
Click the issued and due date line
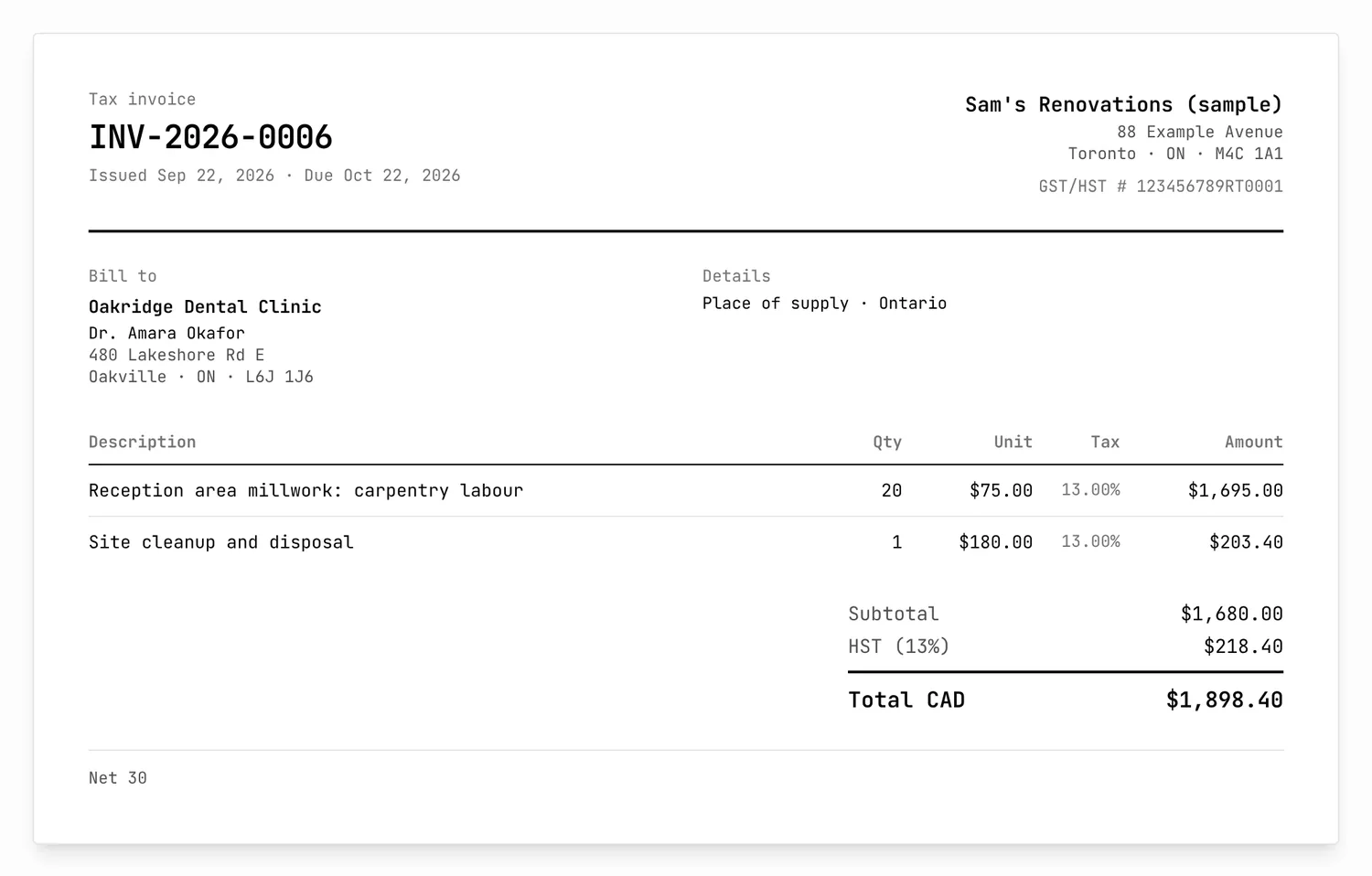[274, 176]
